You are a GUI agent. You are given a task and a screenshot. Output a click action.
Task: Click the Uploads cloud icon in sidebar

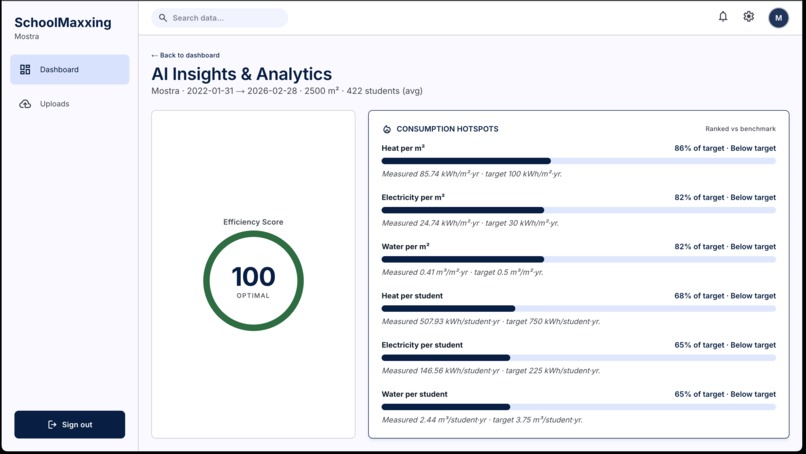[x=25, y=104]
